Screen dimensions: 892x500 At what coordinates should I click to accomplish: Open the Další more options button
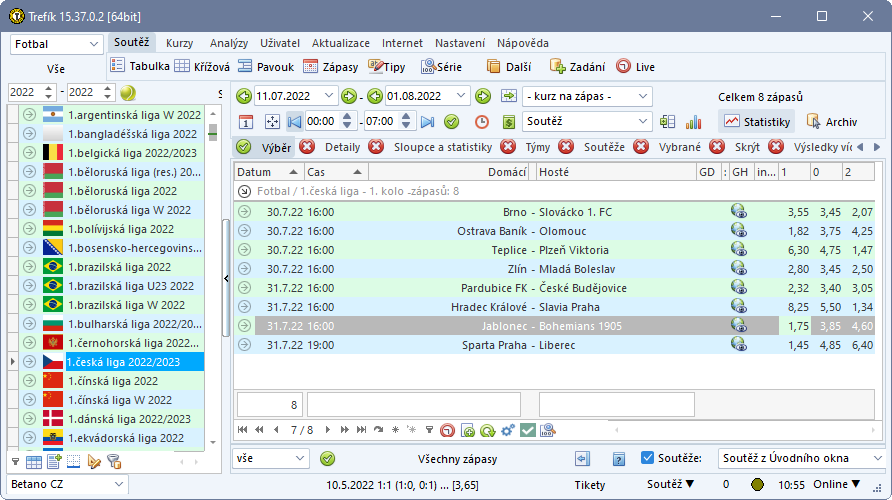click(509, 67)
